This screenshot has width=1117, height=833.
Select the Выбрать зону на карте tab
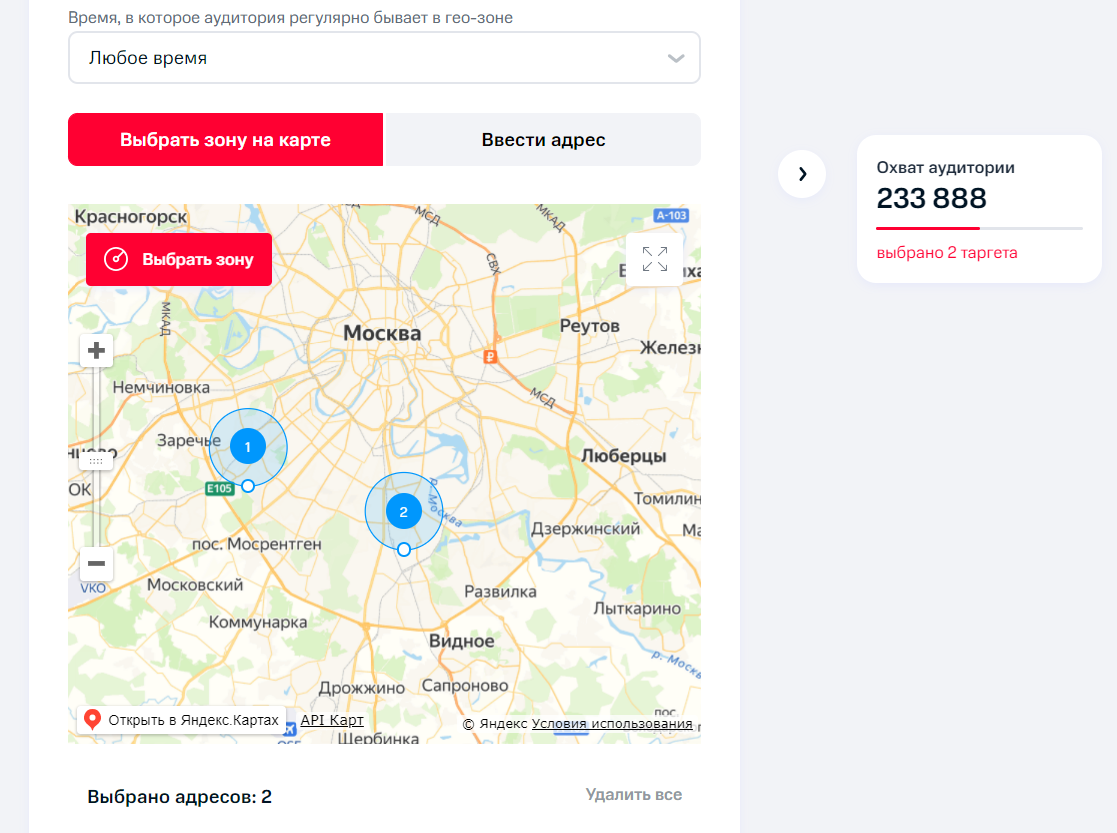[x=224, y=139]
